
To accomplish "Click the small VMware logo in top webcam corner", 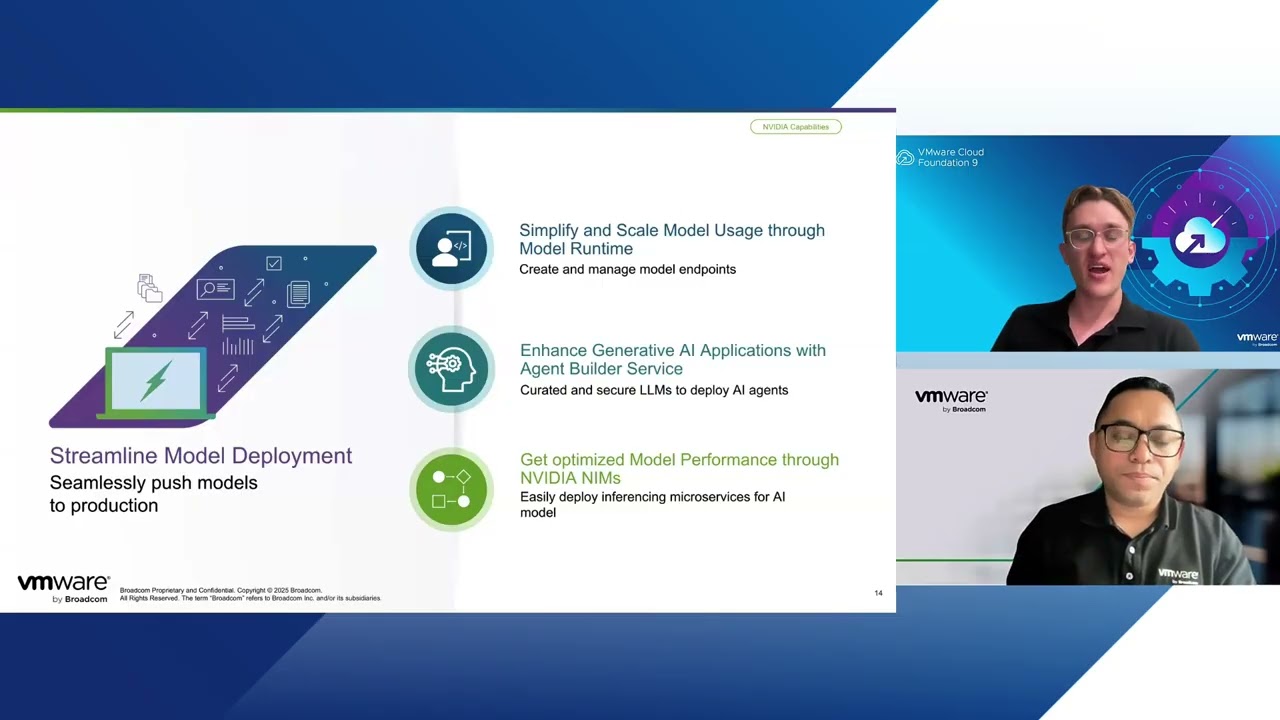I will coord(1257,338).
